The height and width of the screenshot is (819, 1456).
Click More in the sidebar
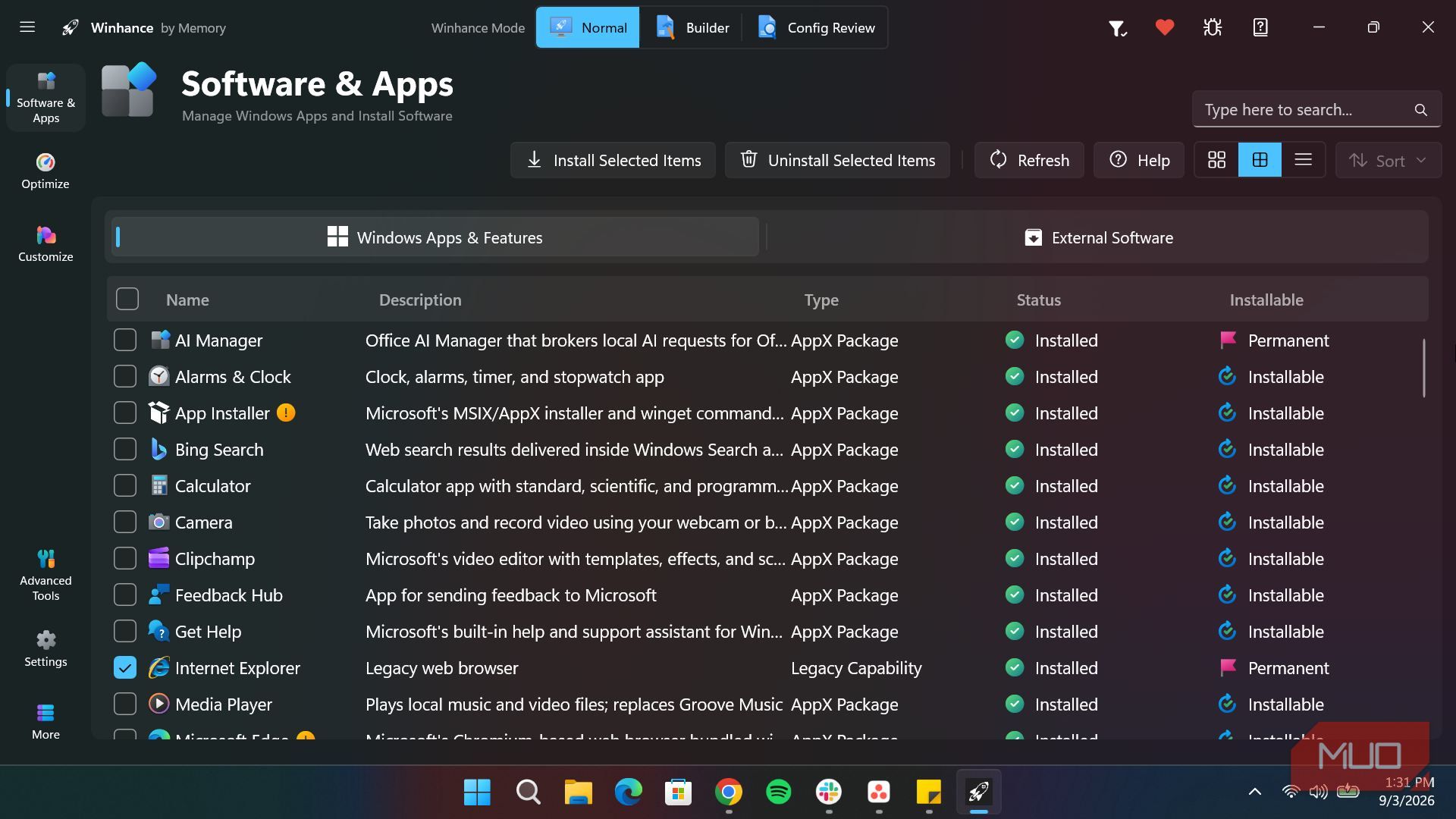[45, 722]
